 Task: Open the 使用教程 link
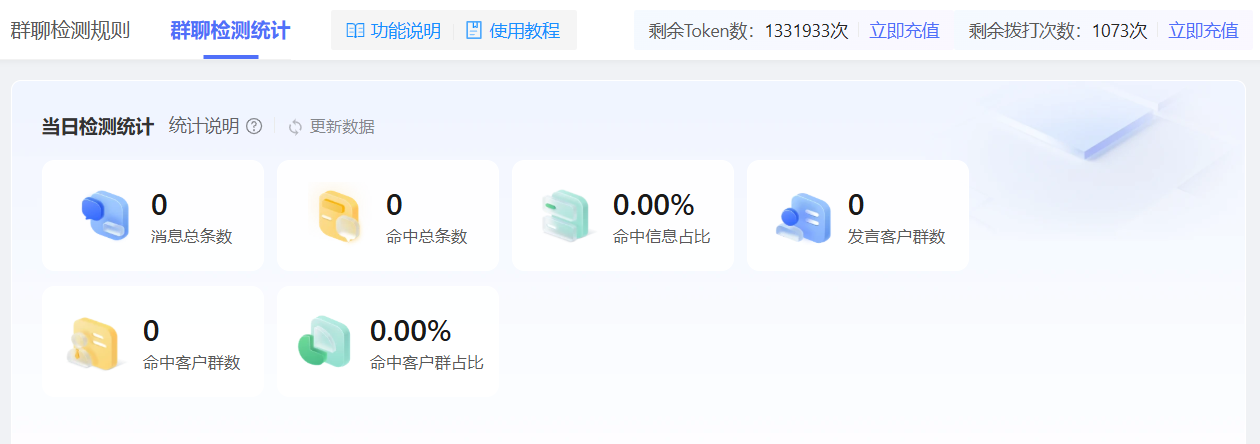524,31
